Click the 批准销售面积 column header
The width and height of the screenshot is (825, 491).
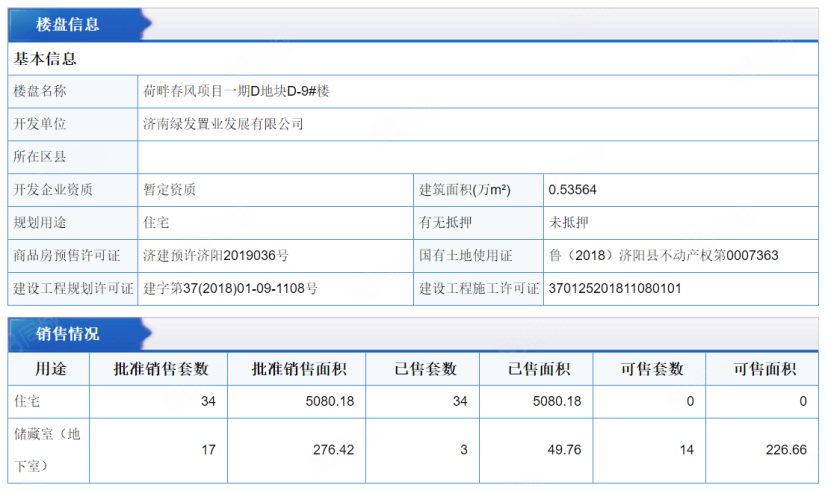coord(299,369)
